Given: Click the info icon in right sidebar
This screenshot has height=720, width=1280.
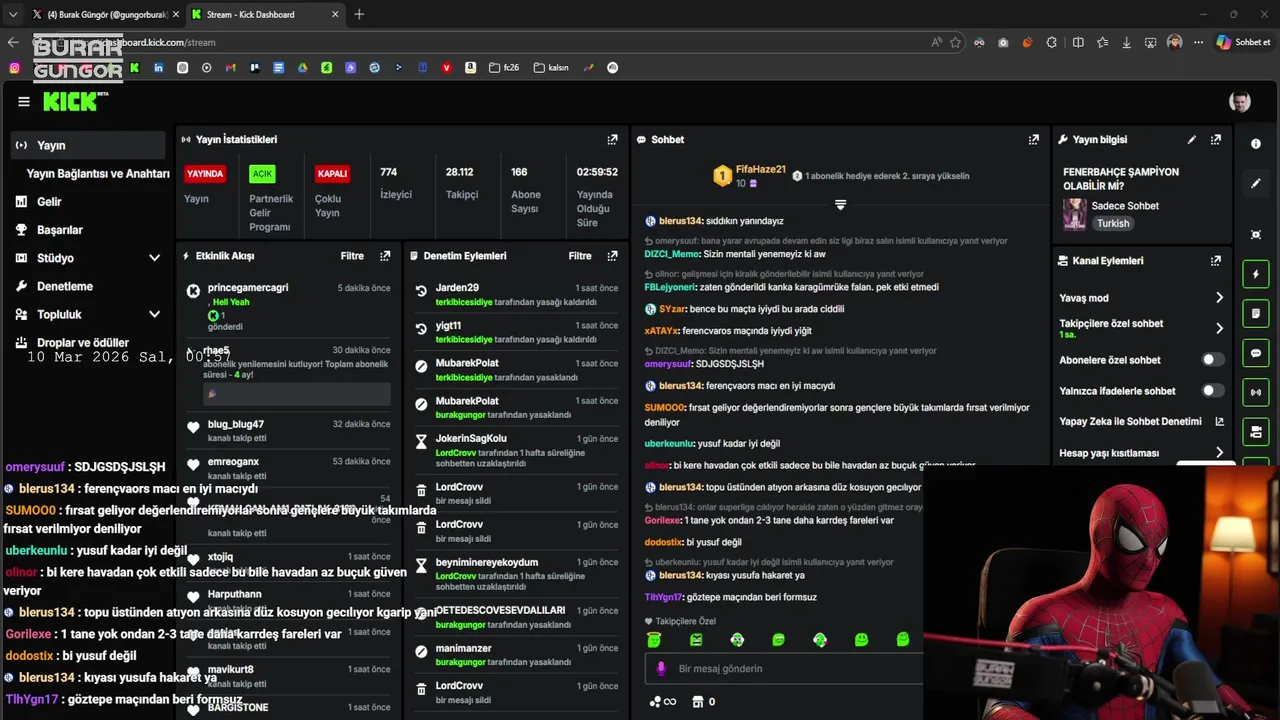Looking at the screenshot, I should click(x=1256, y=144).
